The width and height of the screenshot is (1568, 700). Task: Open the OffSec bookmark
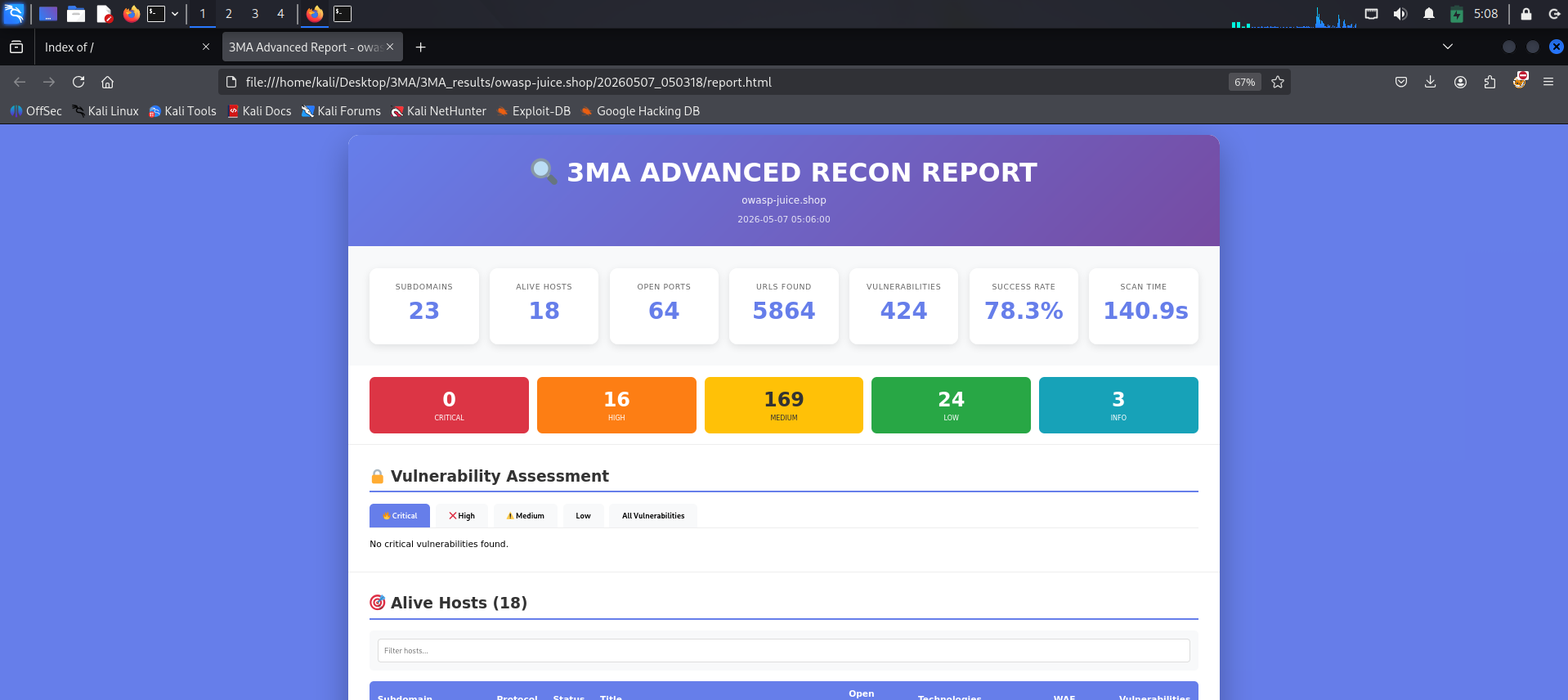36,111
